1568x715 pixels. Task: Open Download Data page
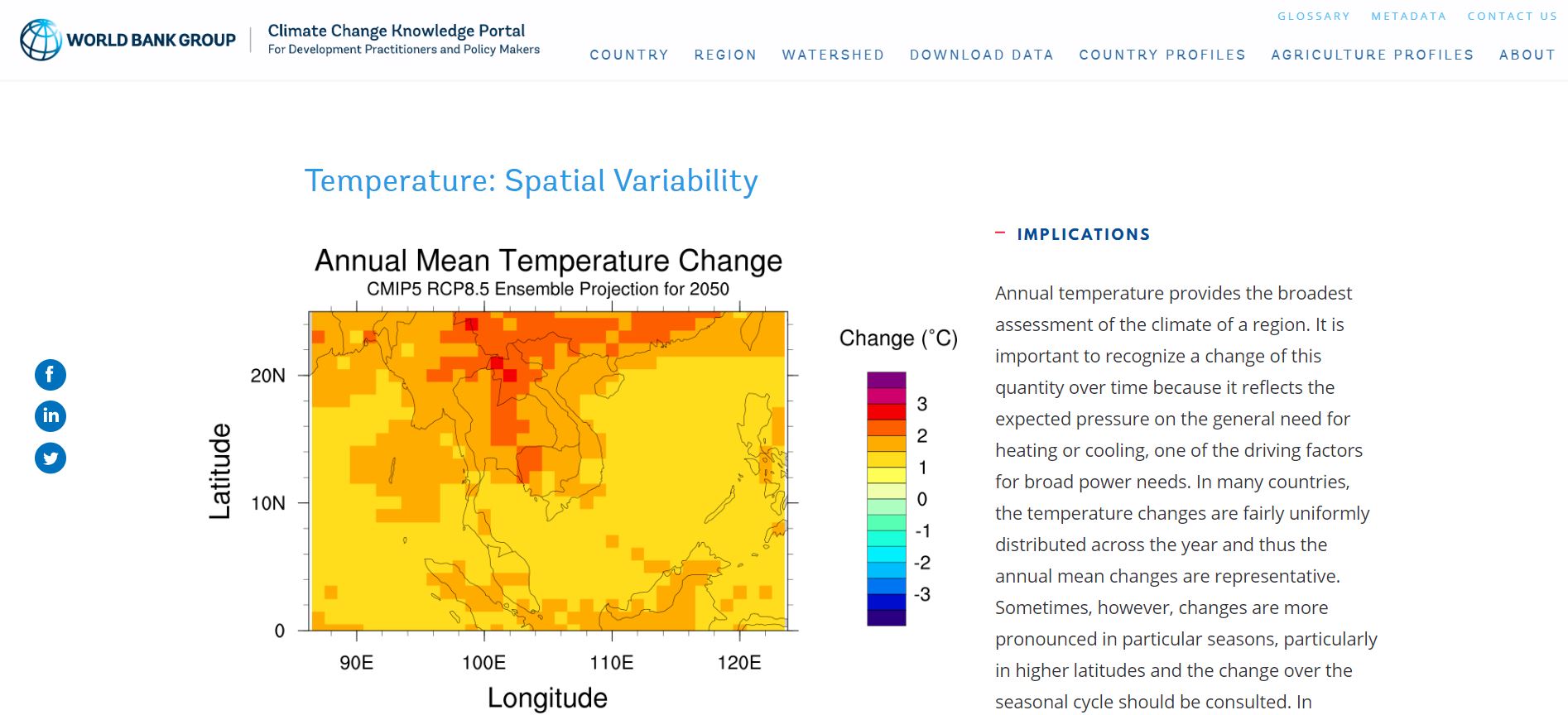[x=981, y=55]
